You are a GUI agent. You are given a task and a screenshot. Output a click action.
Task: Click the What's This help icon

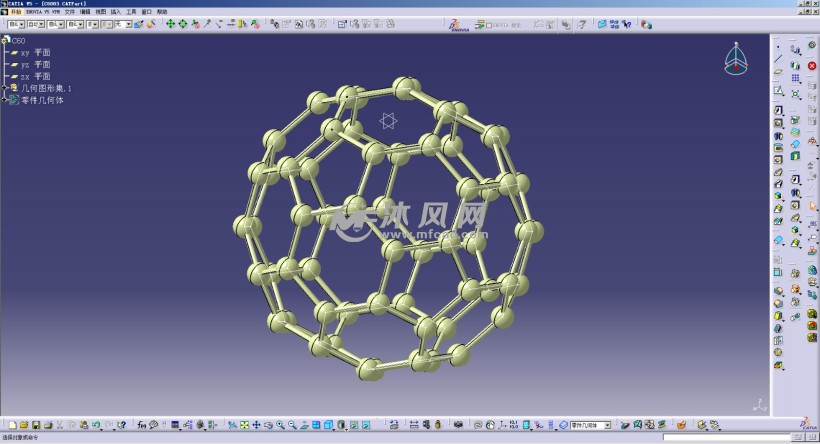tap(121, 425)
